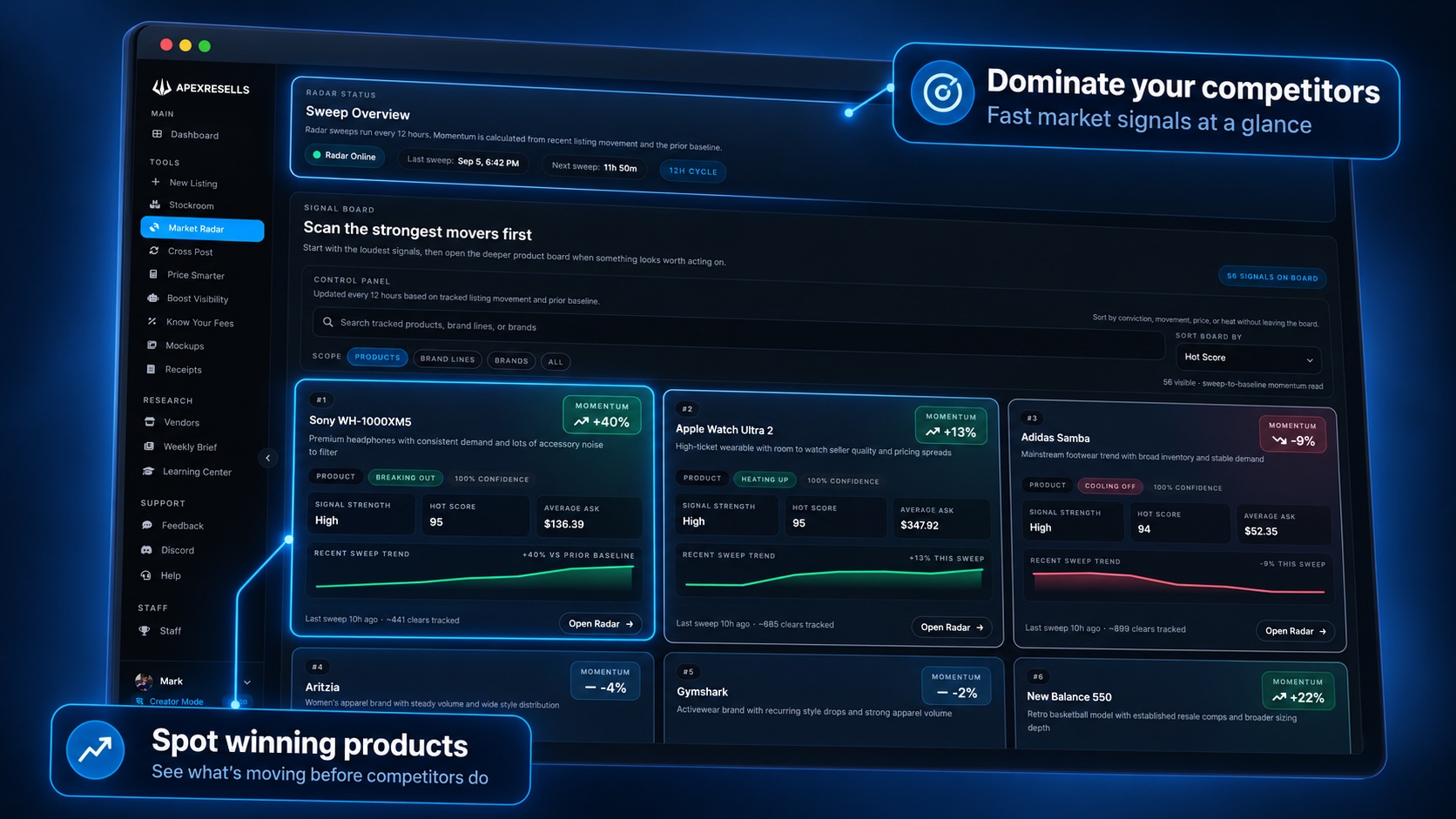The image size is (1456, 819).
Task: Click the Boost Visibility icon
Action: pyautogui.click(x=153, y=298)
